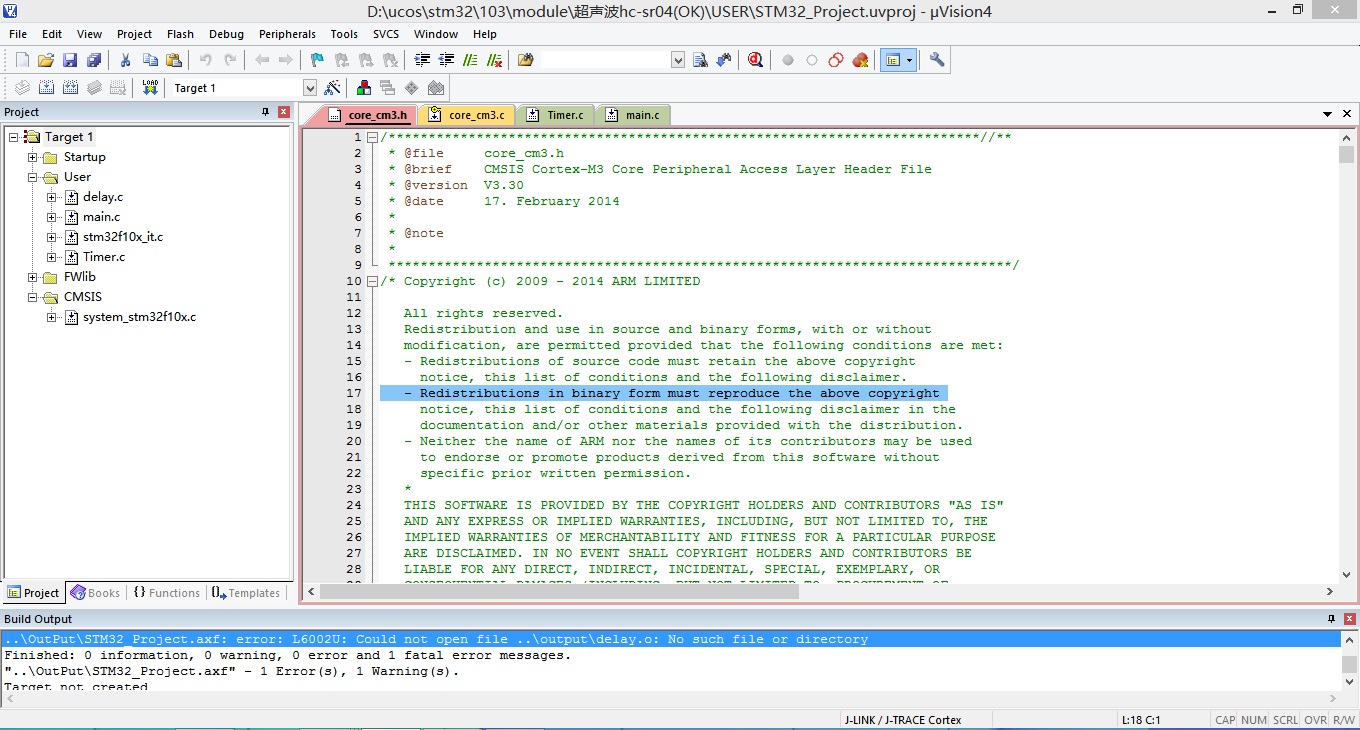1360x730 pixels.
Task: Switch to core_cm3.c editor tab
Action: 468,115
